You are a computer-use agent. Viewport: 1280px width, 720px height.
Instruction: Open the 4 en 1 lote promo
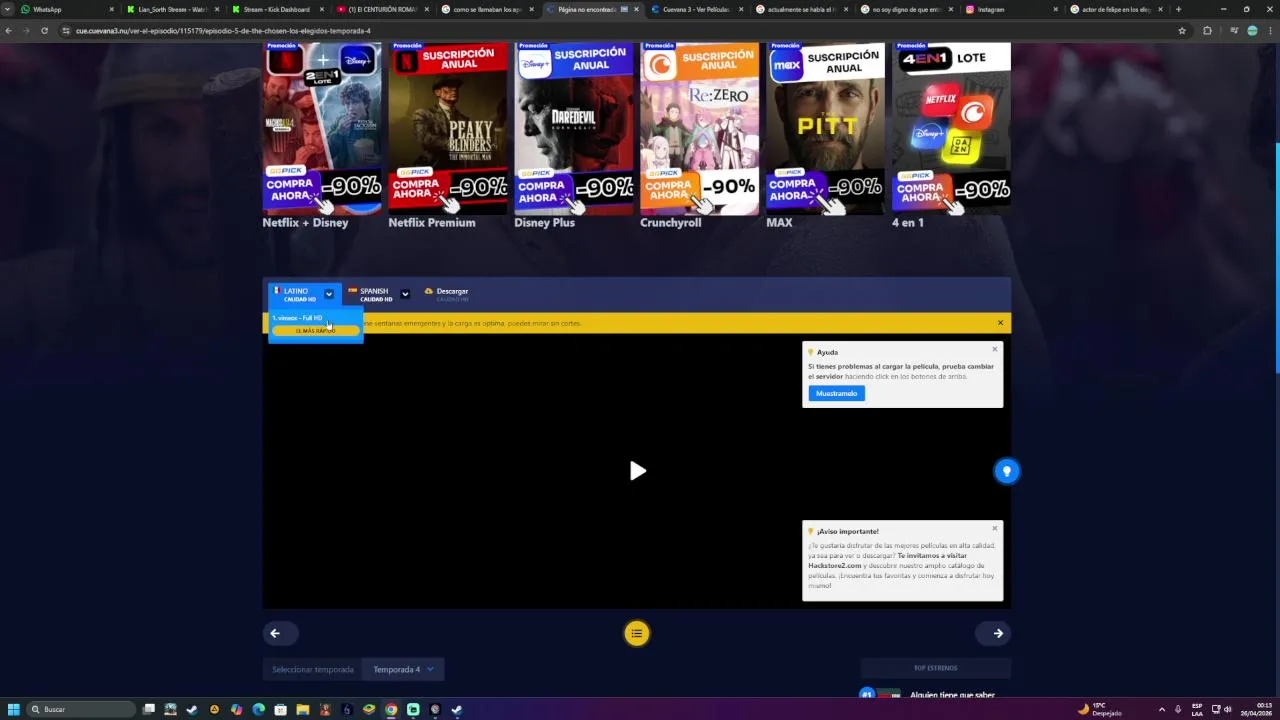(951, 128)
